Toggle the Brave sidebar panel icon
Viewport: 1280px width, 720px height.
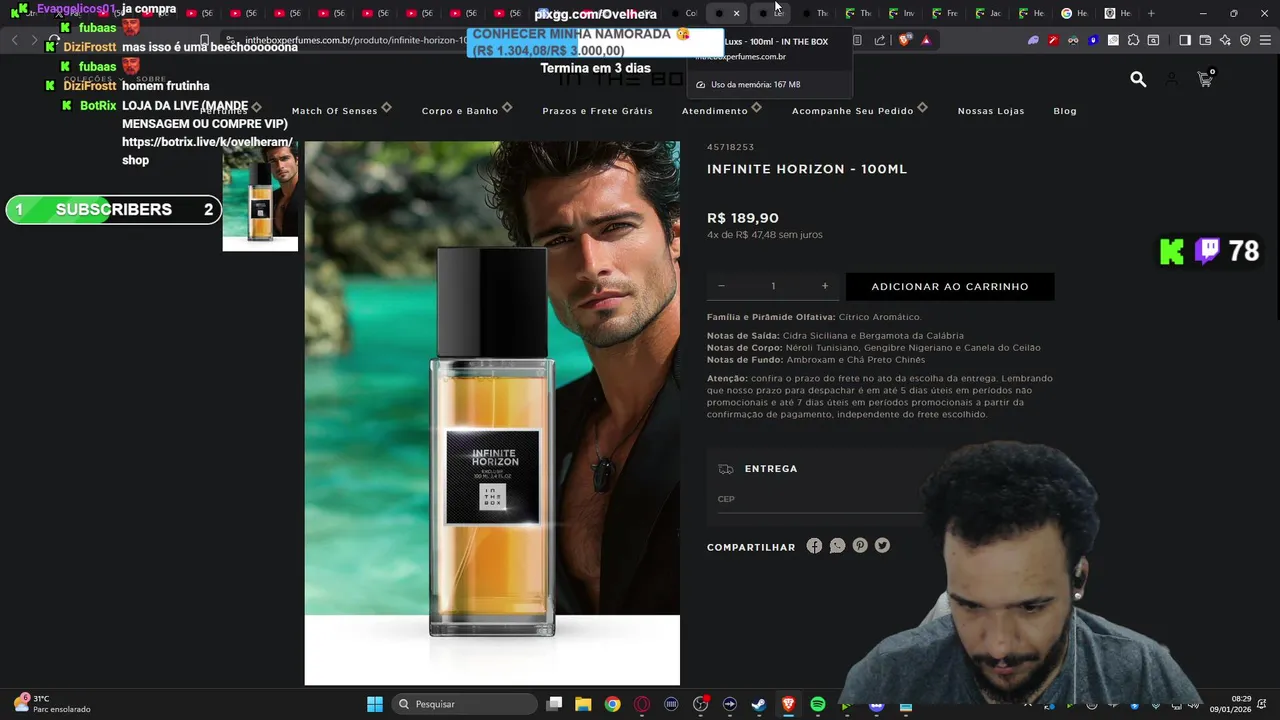[x=1185, y=40]
